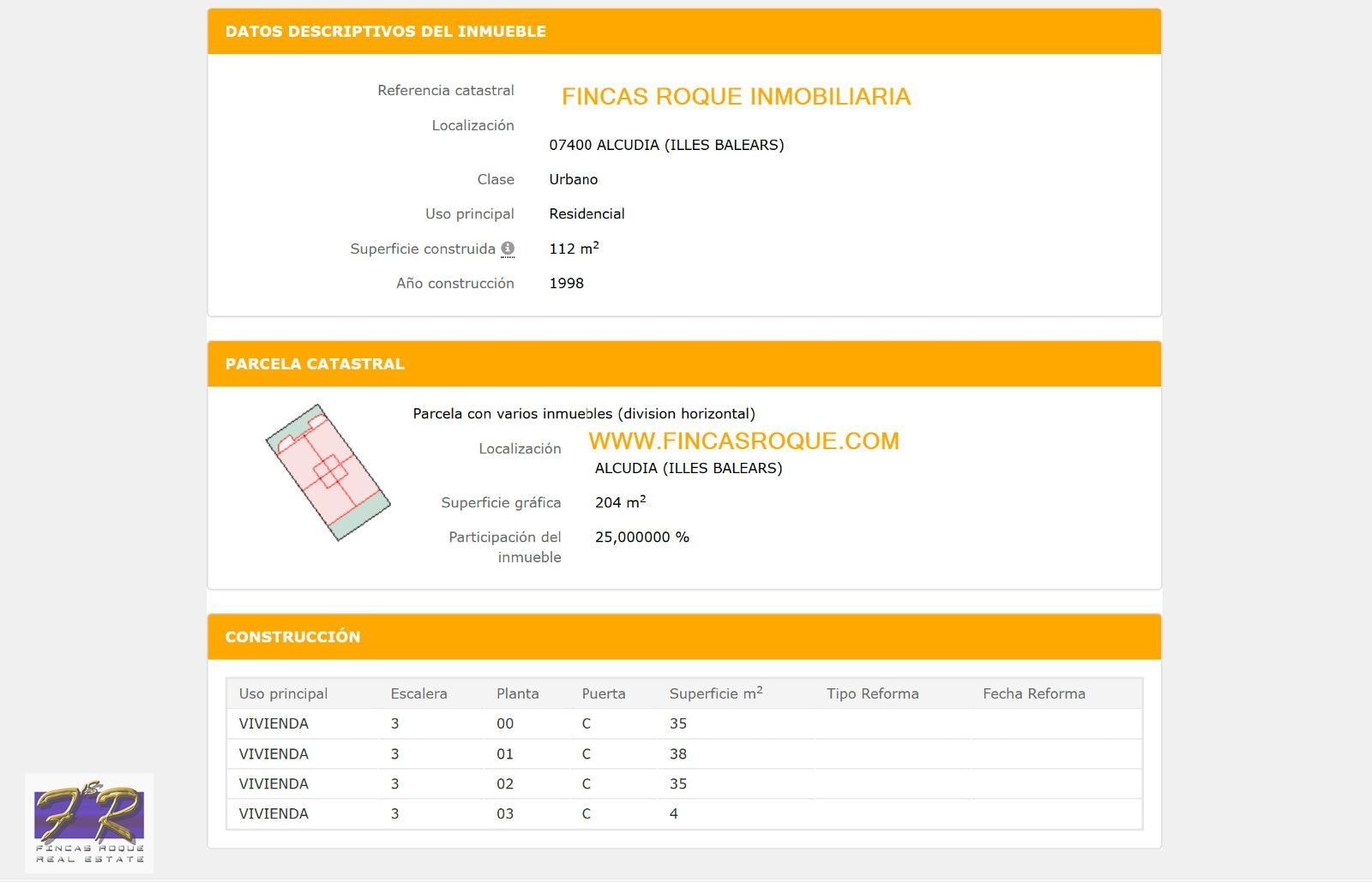Select the 112 m² built surface value
The width and height of the screenshot is (1372, 882).
click(574, 248)
